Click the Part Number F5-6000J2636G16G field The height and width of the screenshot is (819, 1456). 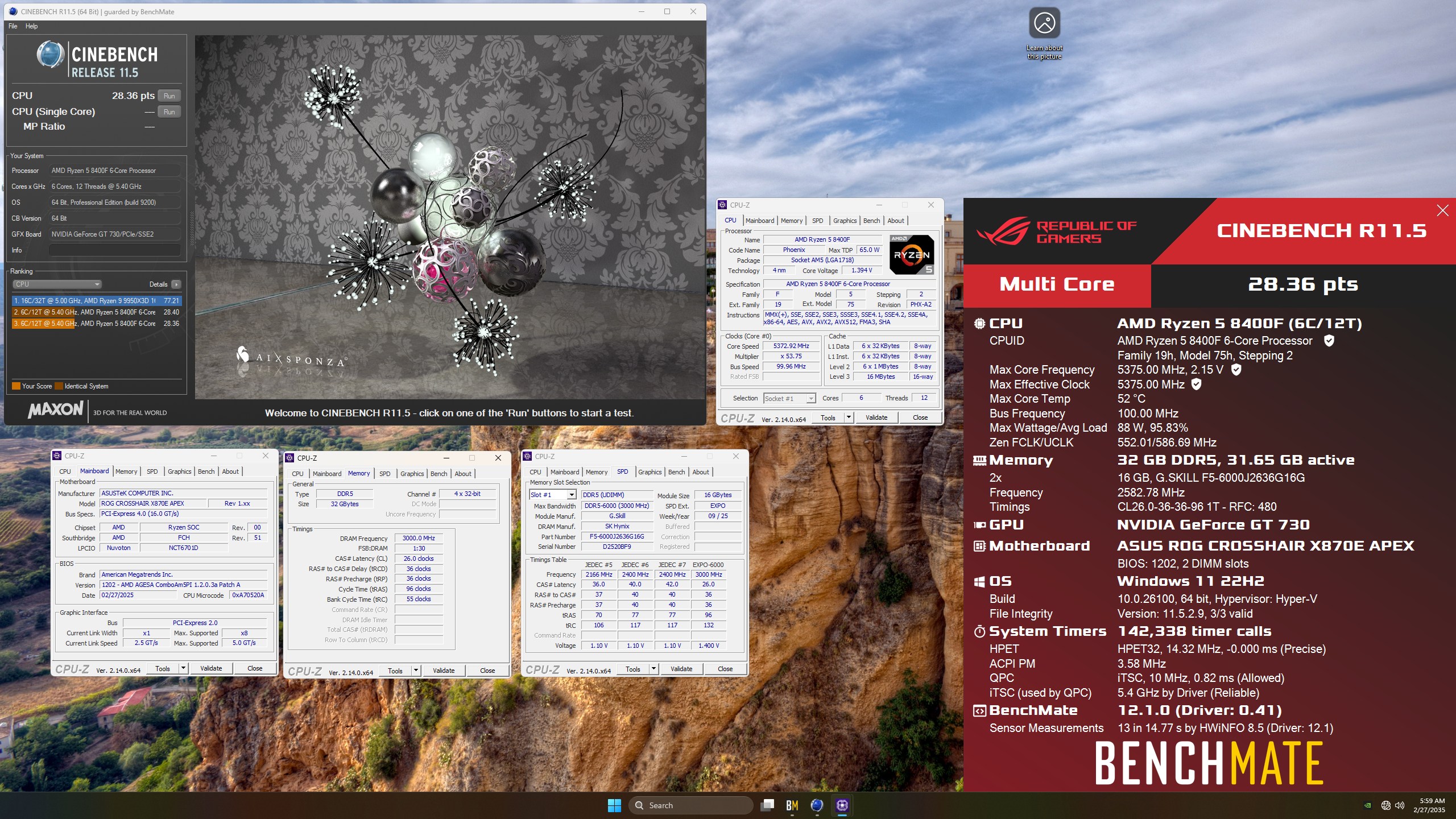pyautogui.click(x=617, y=536)
